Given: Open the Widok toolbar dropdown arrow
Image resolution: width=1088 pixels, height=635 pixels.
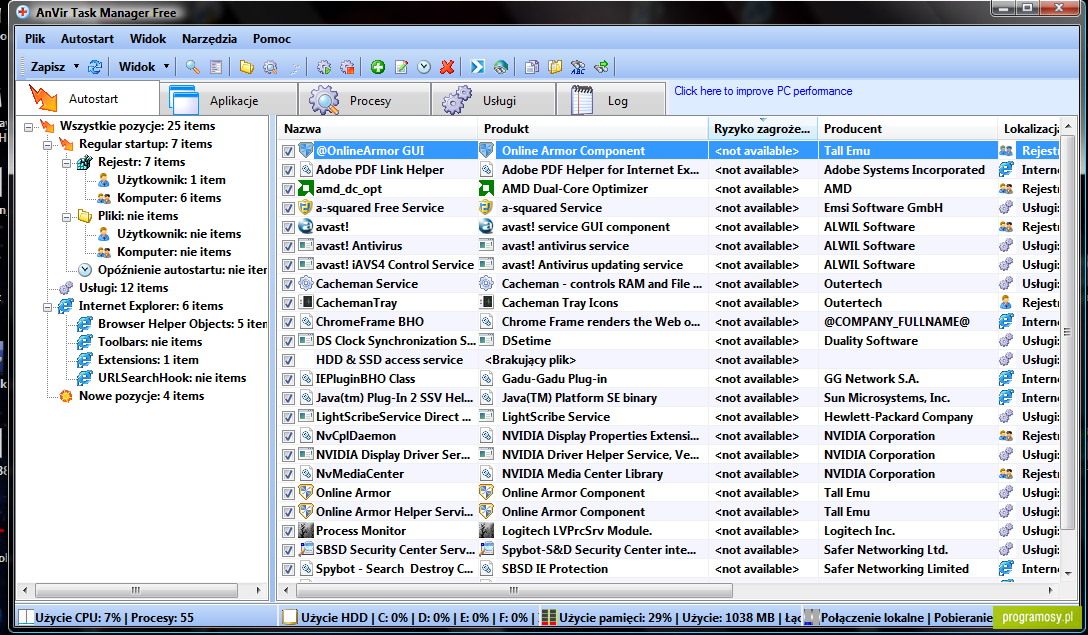Looking at the screenshot, I should point(167,67).
